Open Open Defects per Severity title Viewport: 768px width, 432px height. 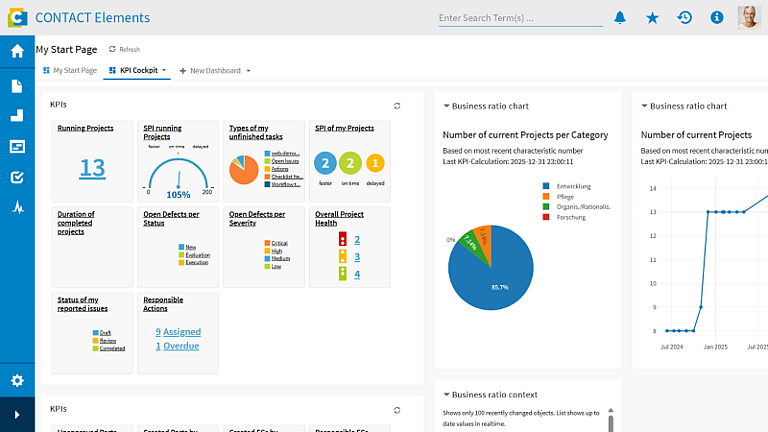(x=257, y=218)
